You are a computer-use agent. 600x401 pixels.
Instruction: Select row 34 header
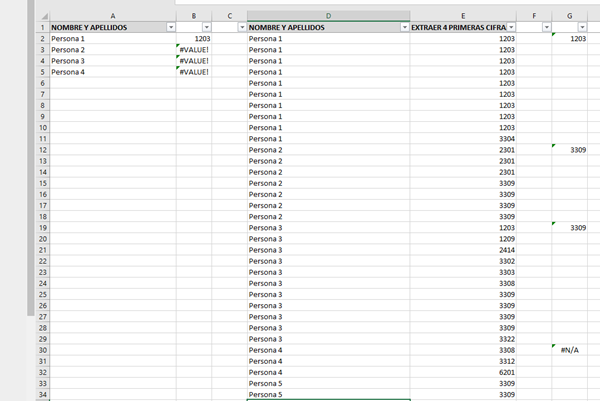42,394
